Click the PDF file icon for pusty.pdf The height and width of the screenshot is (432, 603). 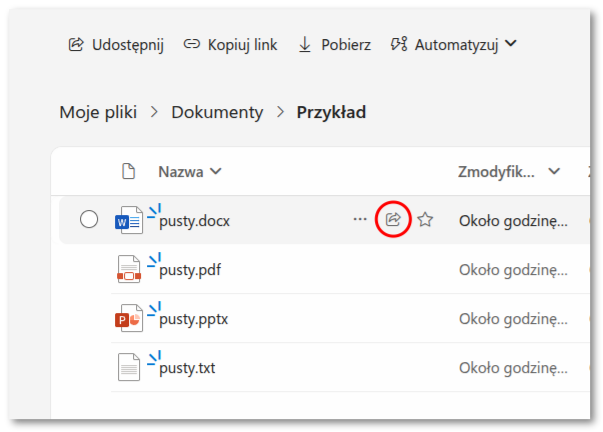click(129, 270)
